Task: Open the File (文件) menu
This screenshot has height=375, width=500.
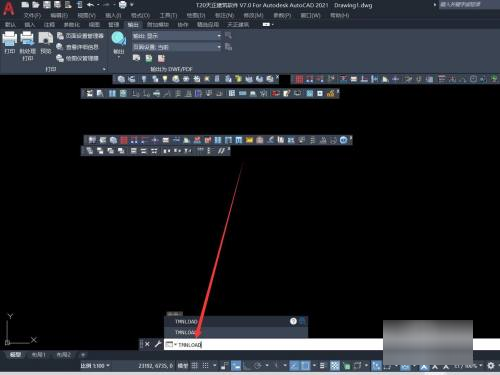Action: tap(32, 16)
